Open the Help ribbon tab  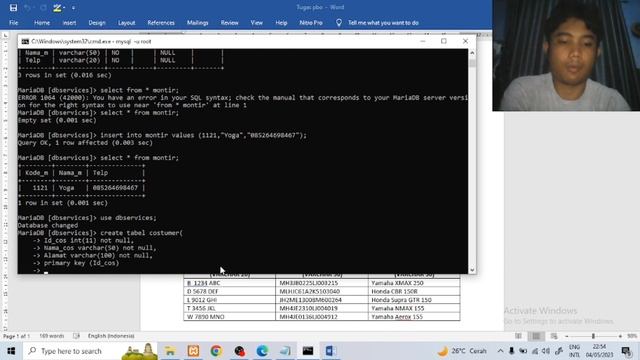pyautogui.click(x=281, y=23)
